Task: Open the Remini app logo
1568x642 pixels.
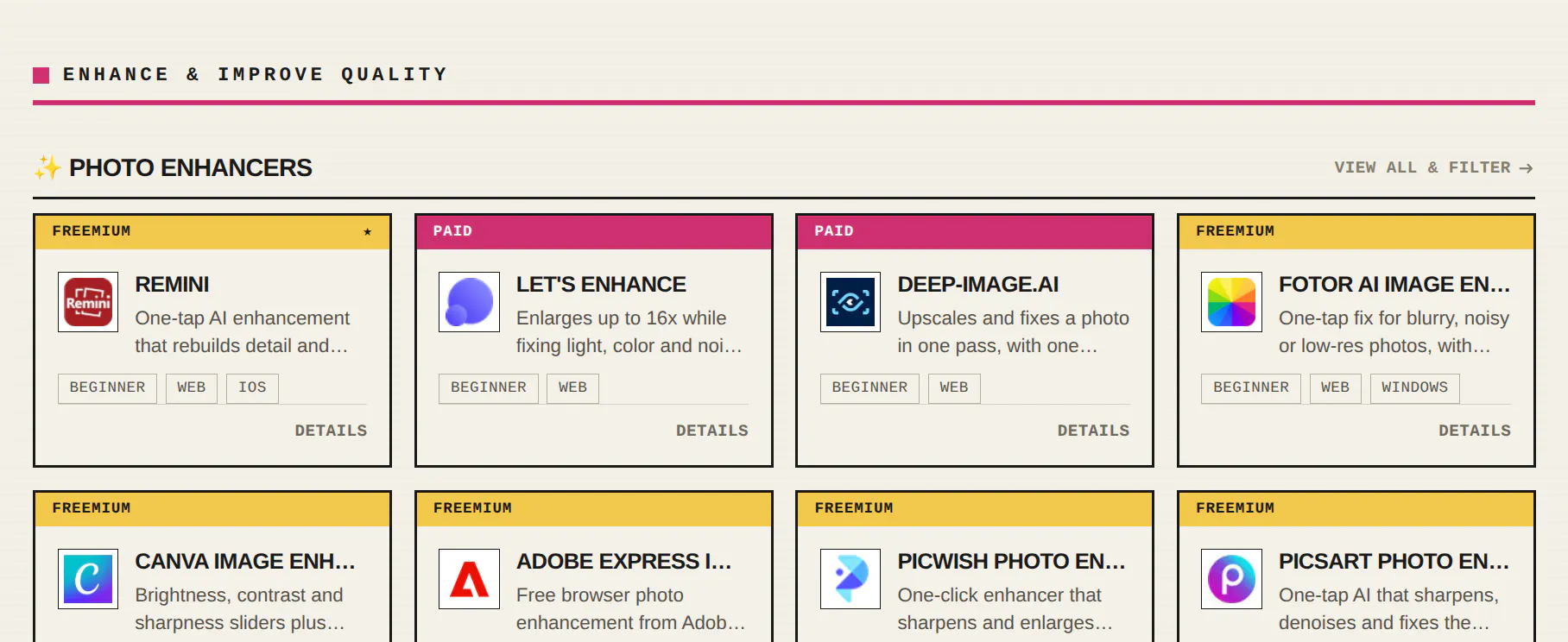Action: pyautogui.click(x=88, y=302)
